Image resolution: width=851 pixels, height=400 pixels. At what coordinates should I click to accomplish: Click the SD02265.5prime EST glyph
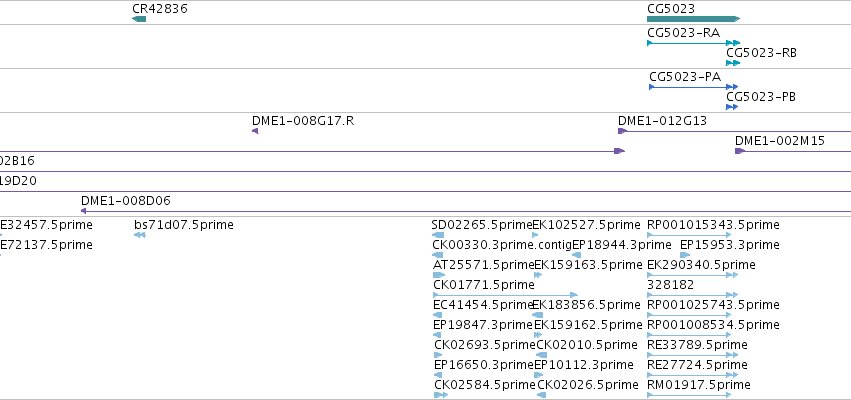tap(437, 235)
